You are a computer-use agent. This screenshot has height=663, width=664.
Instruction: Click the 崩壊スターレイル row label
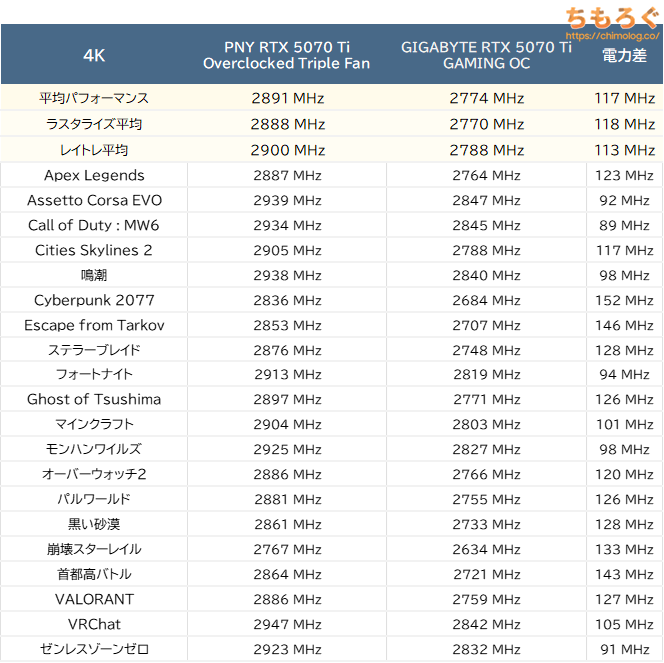click(x=94, y=549)
